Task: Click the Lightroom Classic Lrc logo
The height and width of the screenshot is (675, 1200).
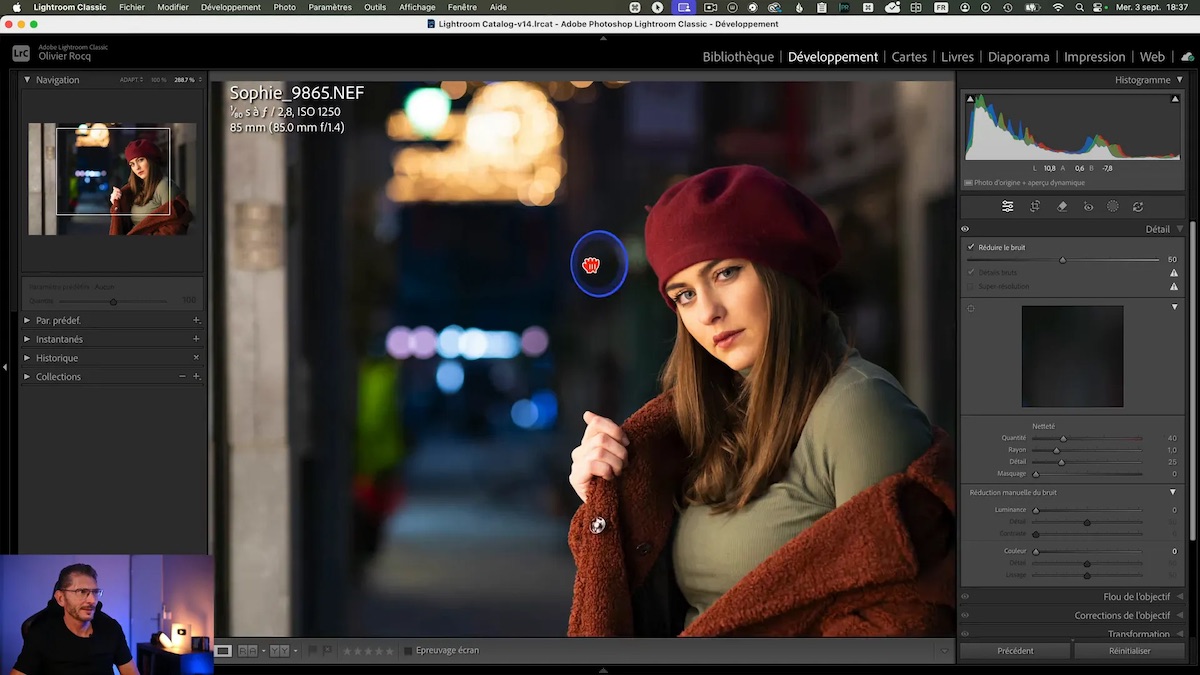Action: 21,53
